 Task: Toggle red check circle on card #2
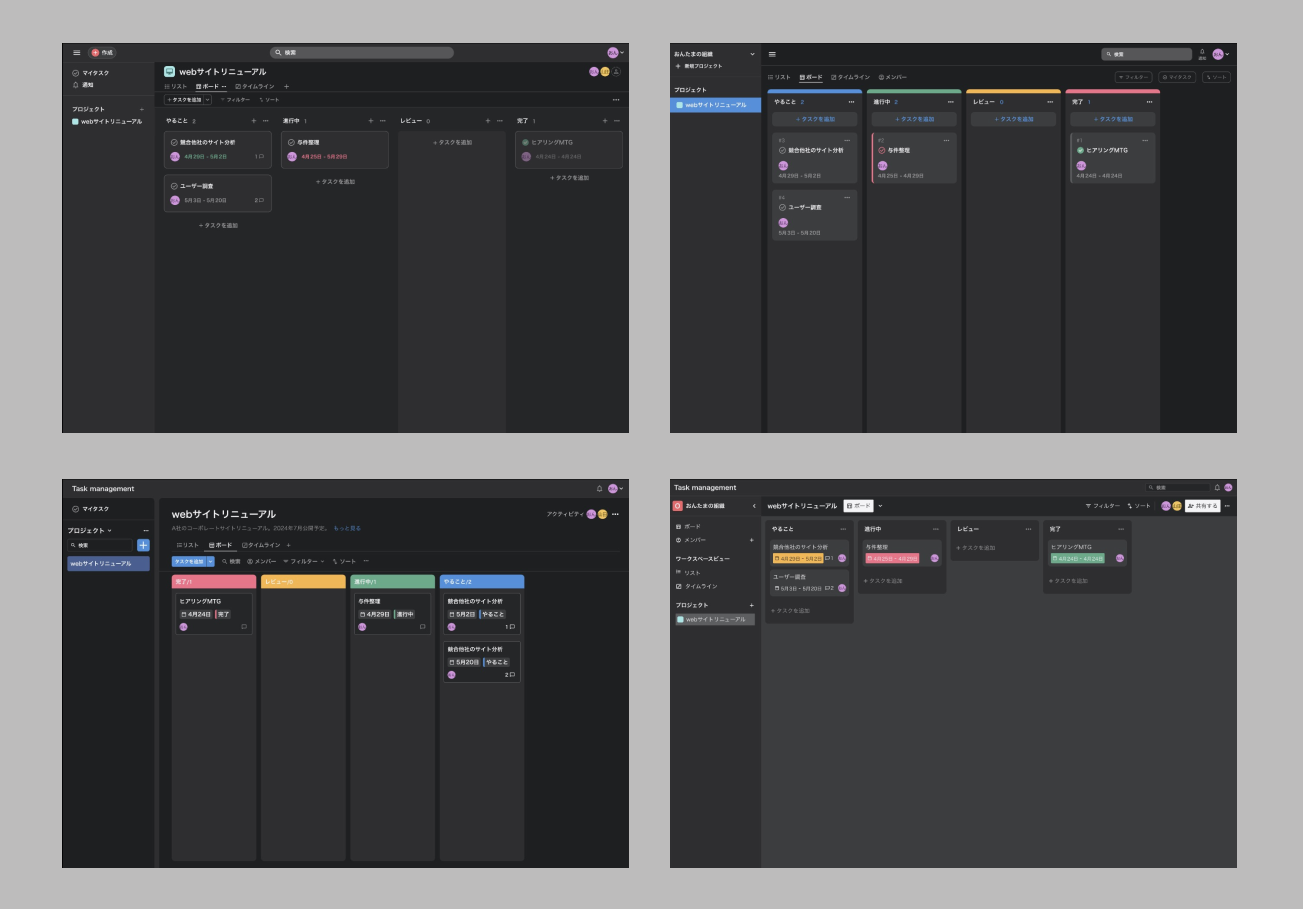pos(882,150)
